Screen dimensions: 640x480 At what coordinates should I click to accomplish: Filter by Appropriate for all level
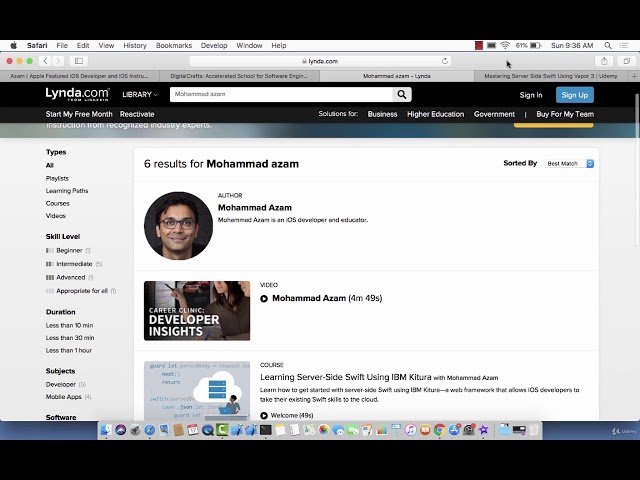(81, 291)
